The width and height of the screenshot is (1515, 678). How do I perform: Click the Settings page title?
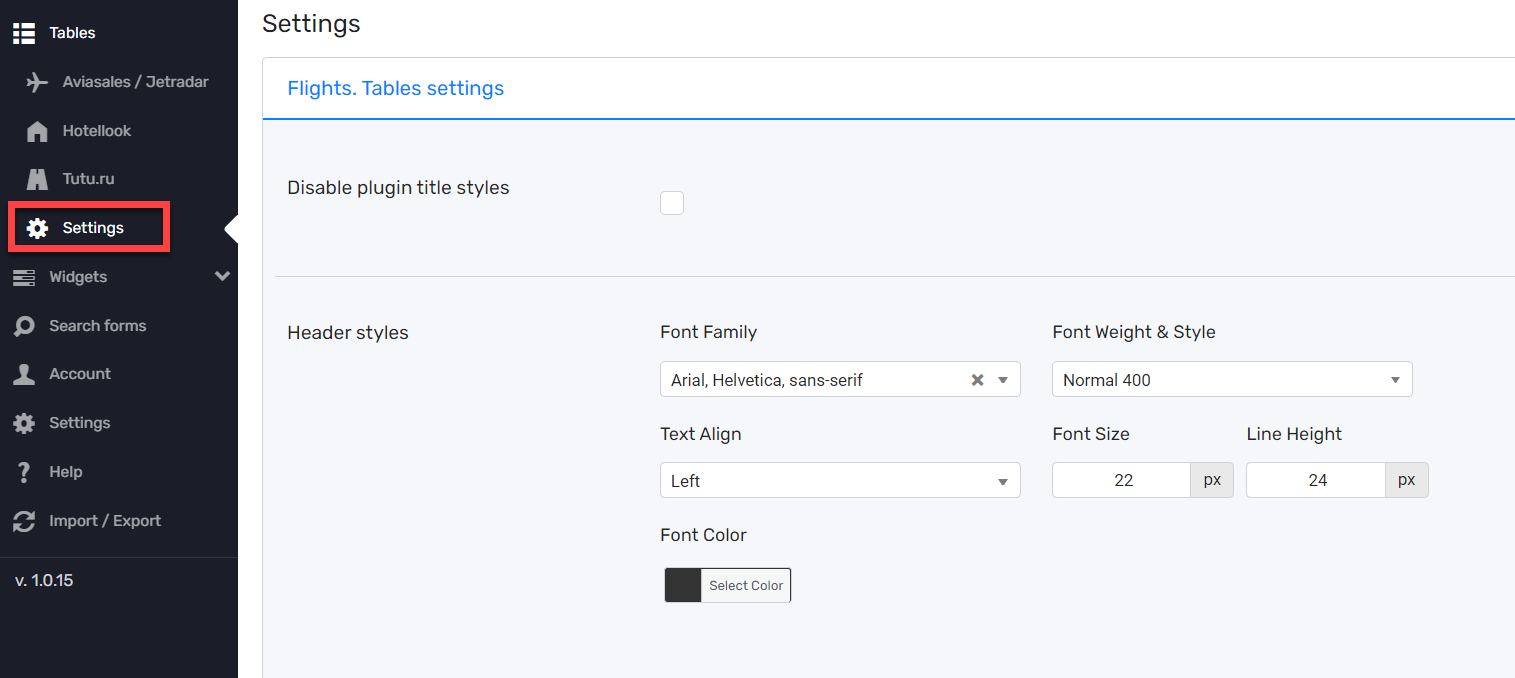coord(311,24)
